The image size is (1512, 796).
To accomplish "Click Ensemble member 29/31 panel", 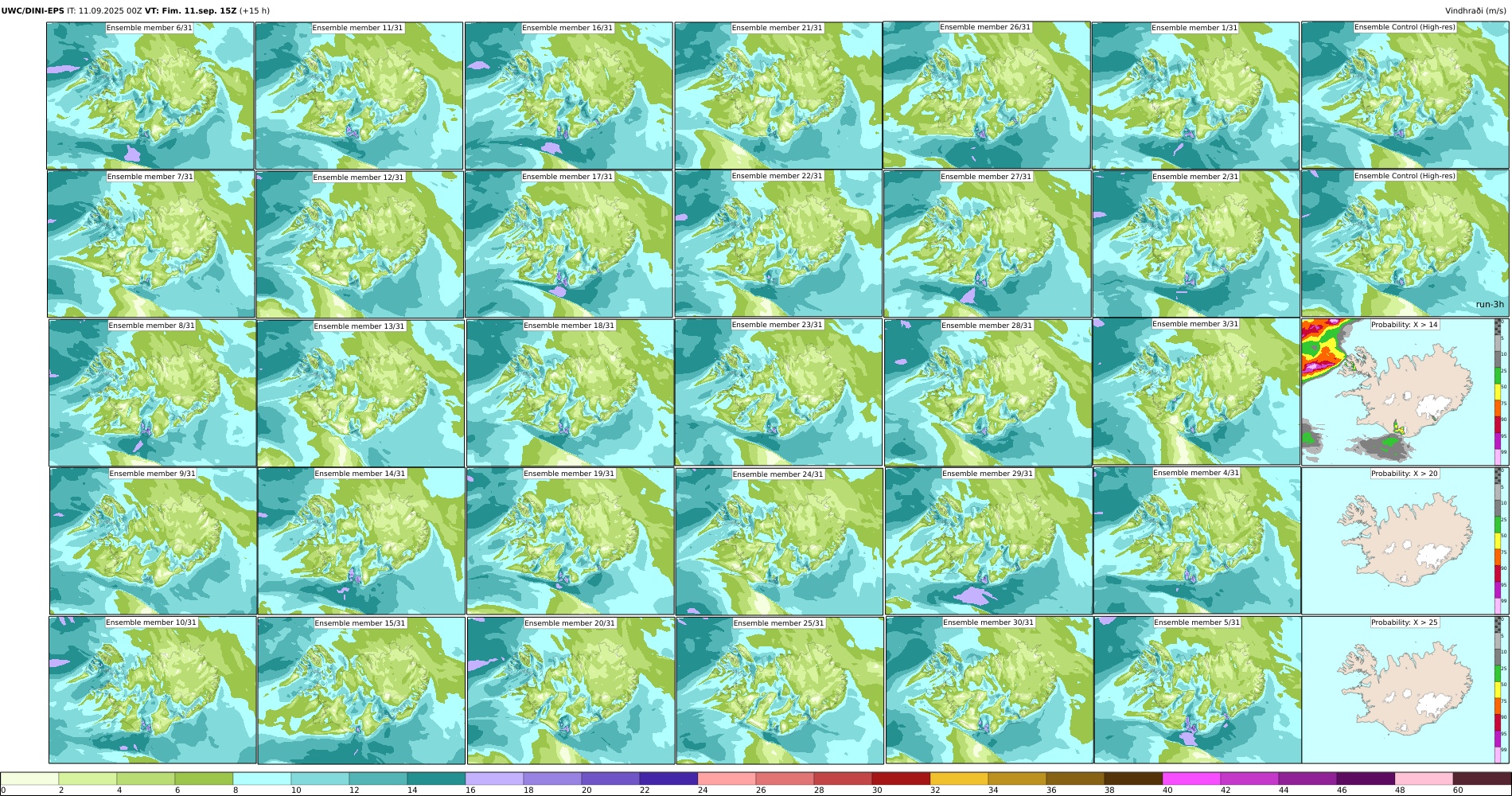I will [x=988, y=541].
